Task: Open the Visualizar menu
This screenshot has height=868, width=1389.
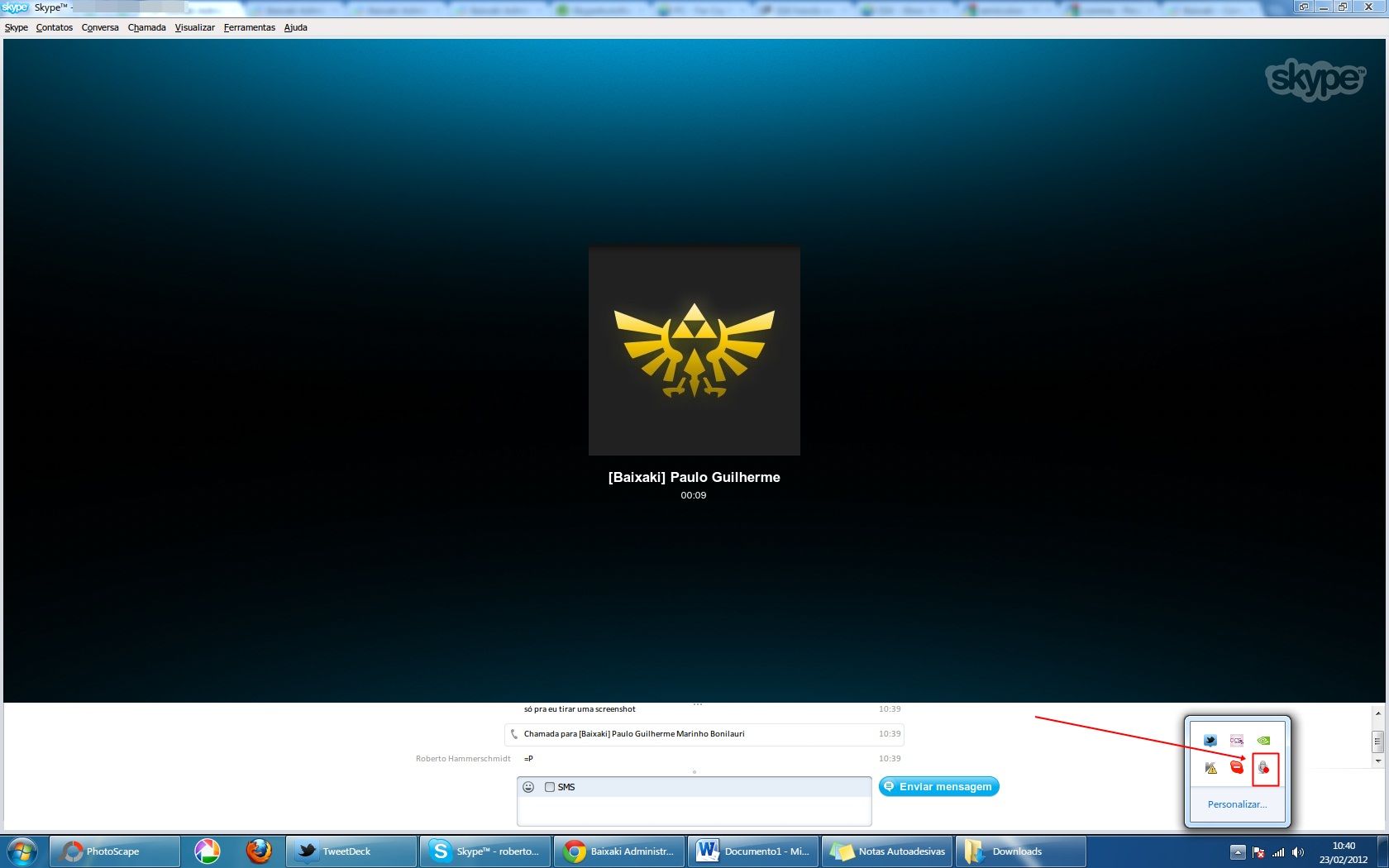Action: pos(194,27)
